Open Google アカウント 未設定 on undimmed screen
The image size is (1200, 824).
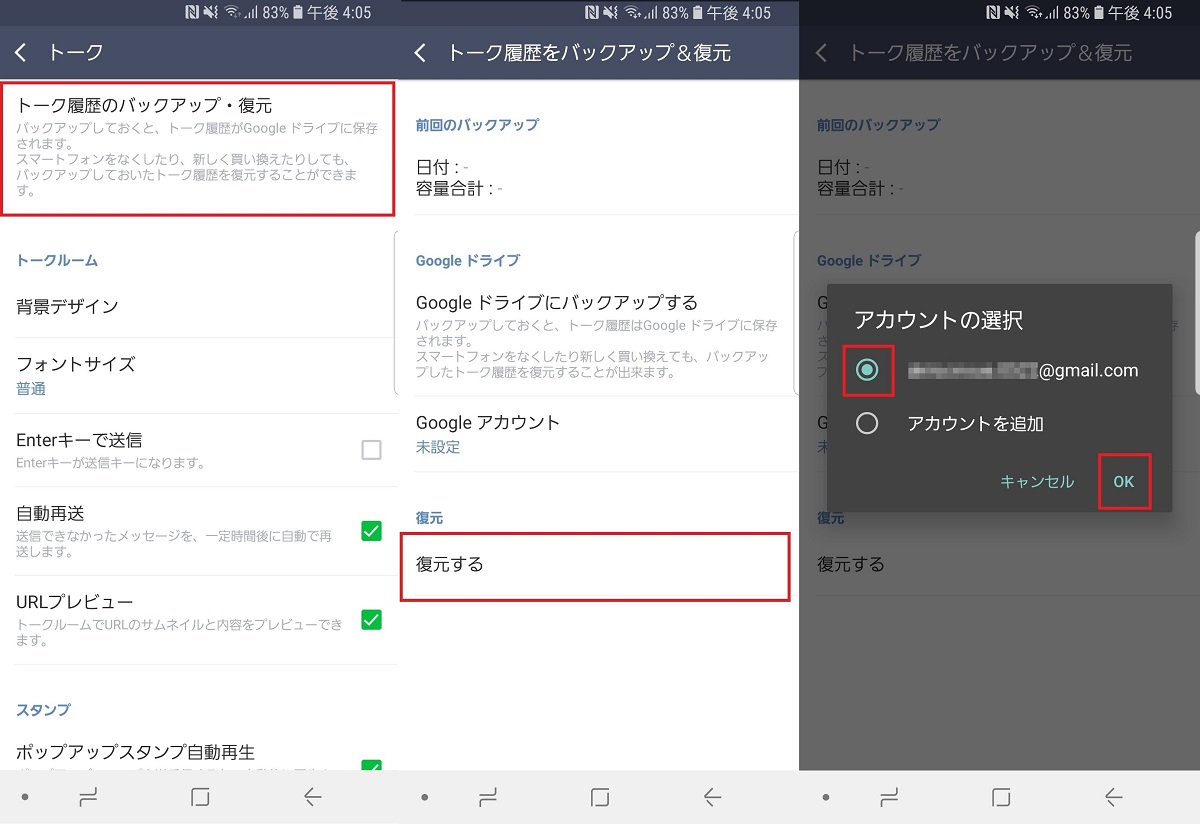click(597, 433)
